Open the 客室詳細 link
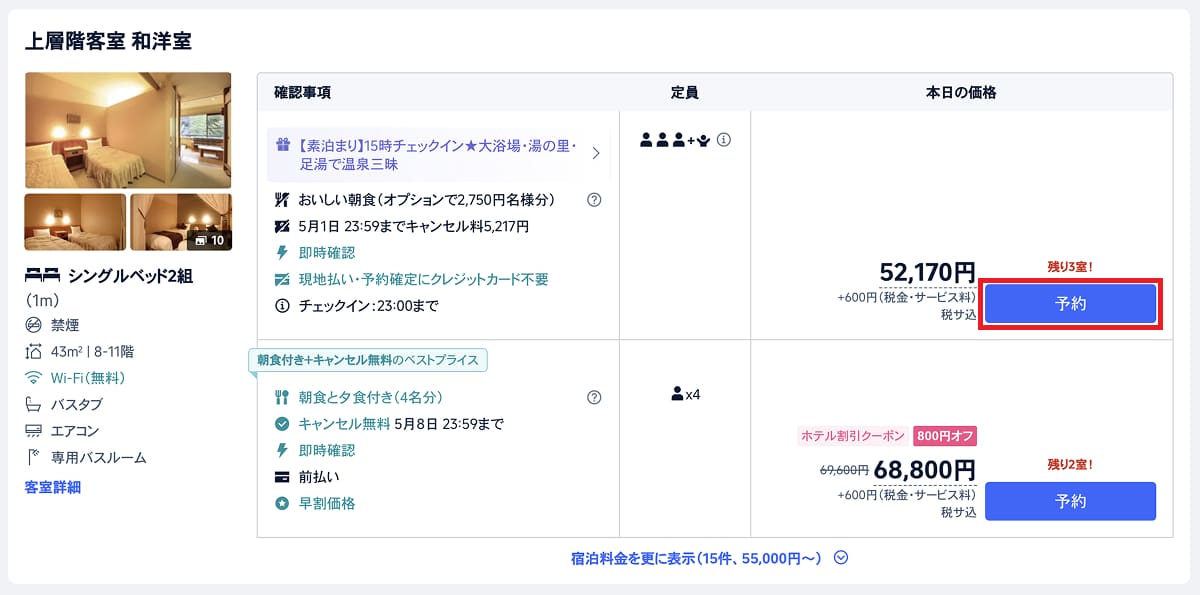The height and width of the screenshot is (595, 1200). pyautogui.click(x=52, y=487)
